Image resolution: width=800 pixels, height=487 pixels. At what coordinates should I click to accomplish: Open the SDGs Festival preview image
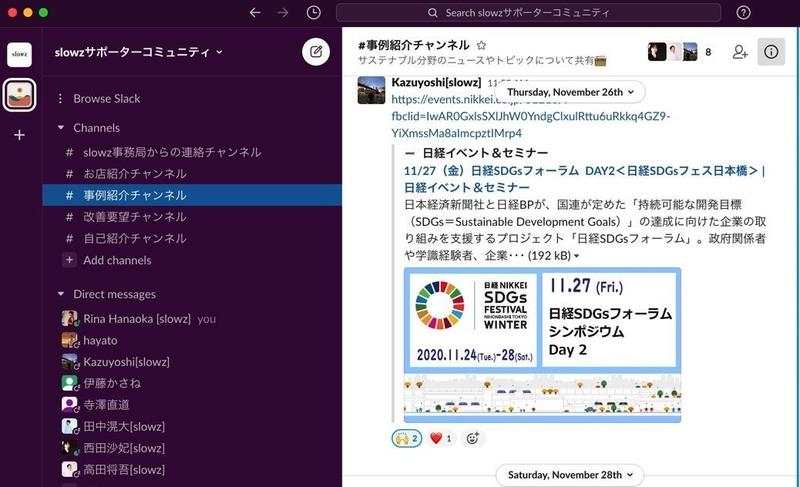[542, 345]
